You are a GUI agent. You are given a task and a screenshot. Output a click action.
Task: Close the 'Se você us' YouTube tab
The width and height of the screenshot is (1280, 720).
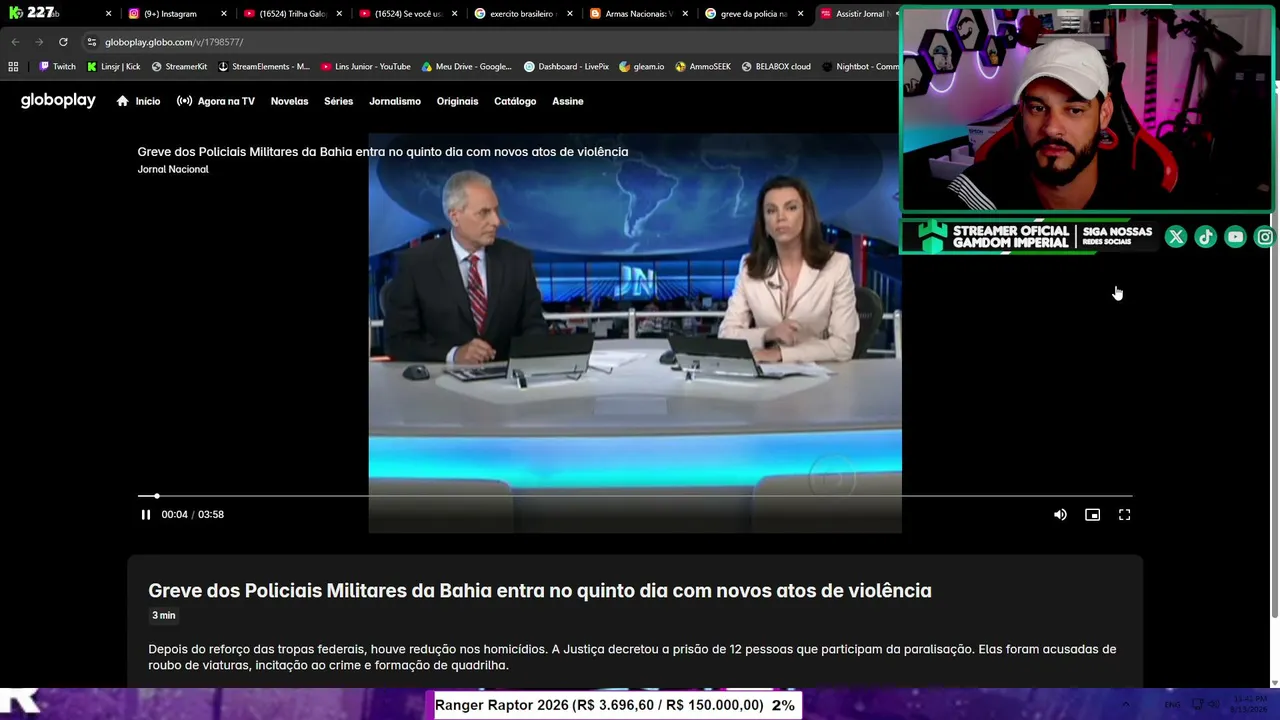(x=455, y=14)
